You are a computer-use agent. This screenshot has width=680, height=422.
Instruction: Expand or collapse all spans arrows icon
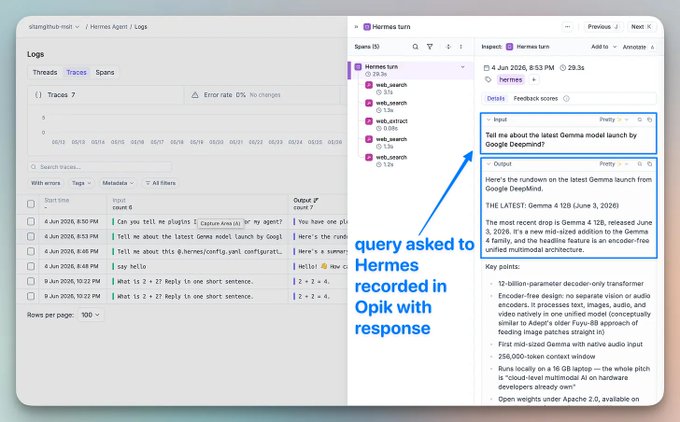coord(448,47)
